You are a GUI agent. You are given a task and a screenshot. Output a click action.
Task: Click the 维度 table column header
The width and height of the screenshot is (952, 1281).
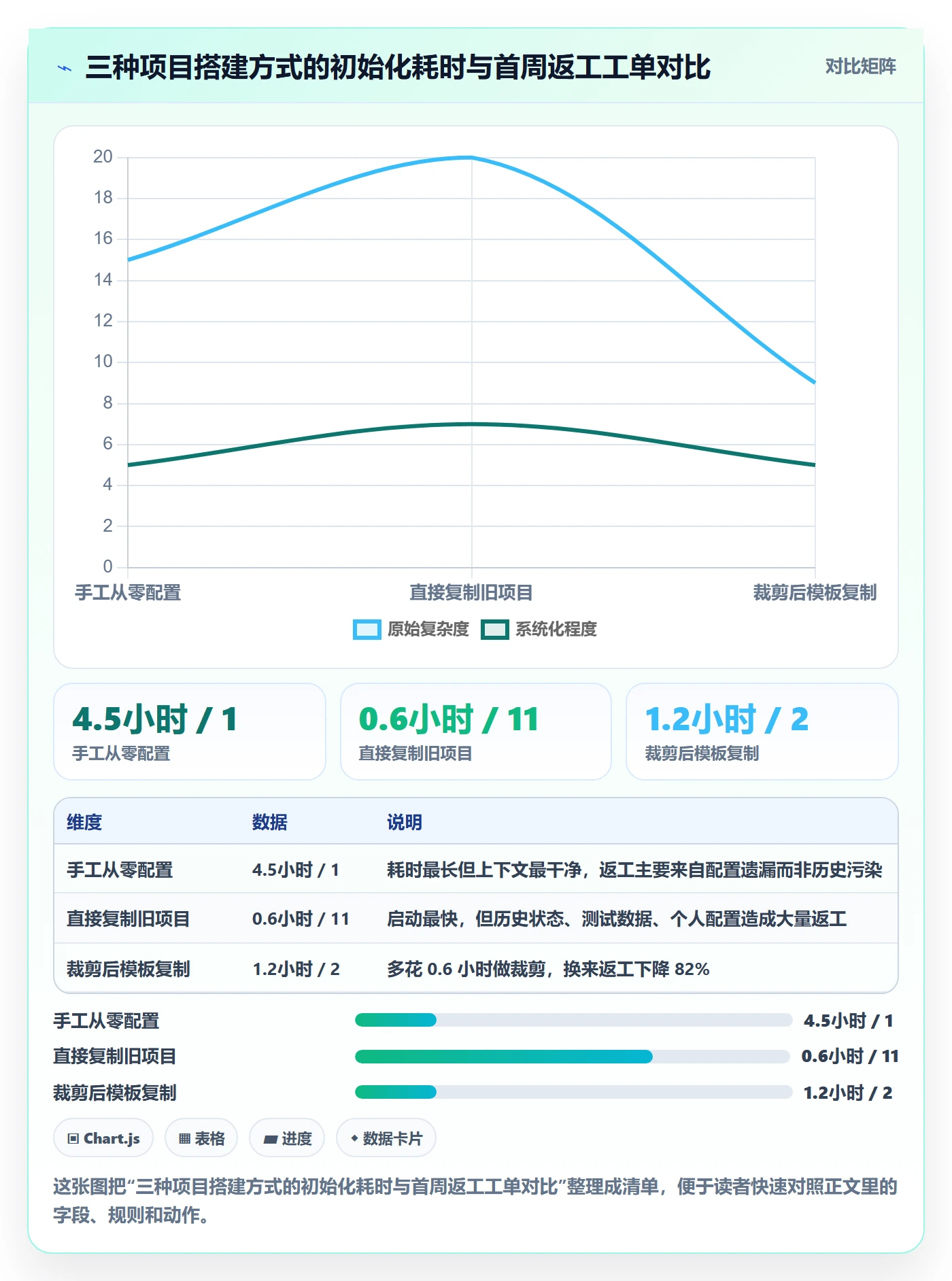pos(84,822)
